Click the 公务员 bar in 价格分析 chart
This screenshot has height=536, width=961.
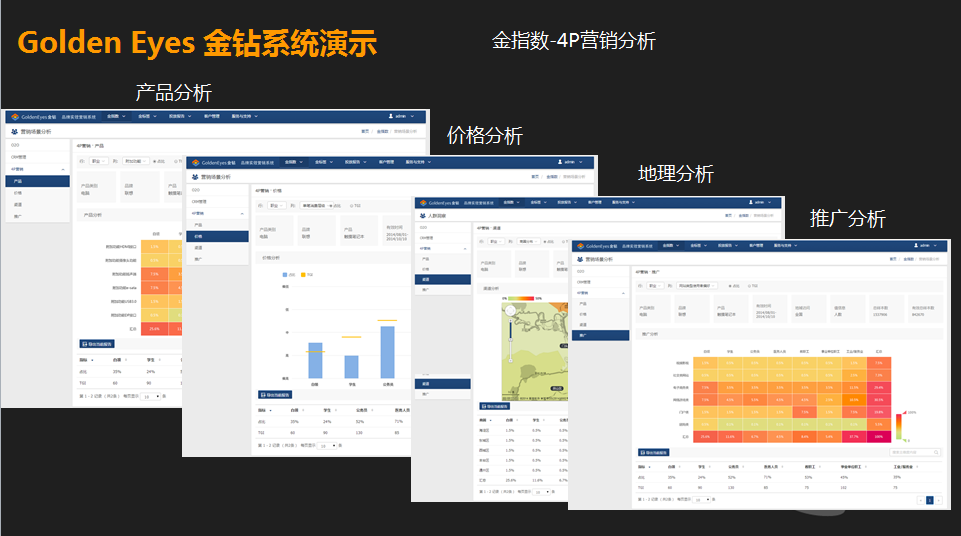(x=387, y=352)
